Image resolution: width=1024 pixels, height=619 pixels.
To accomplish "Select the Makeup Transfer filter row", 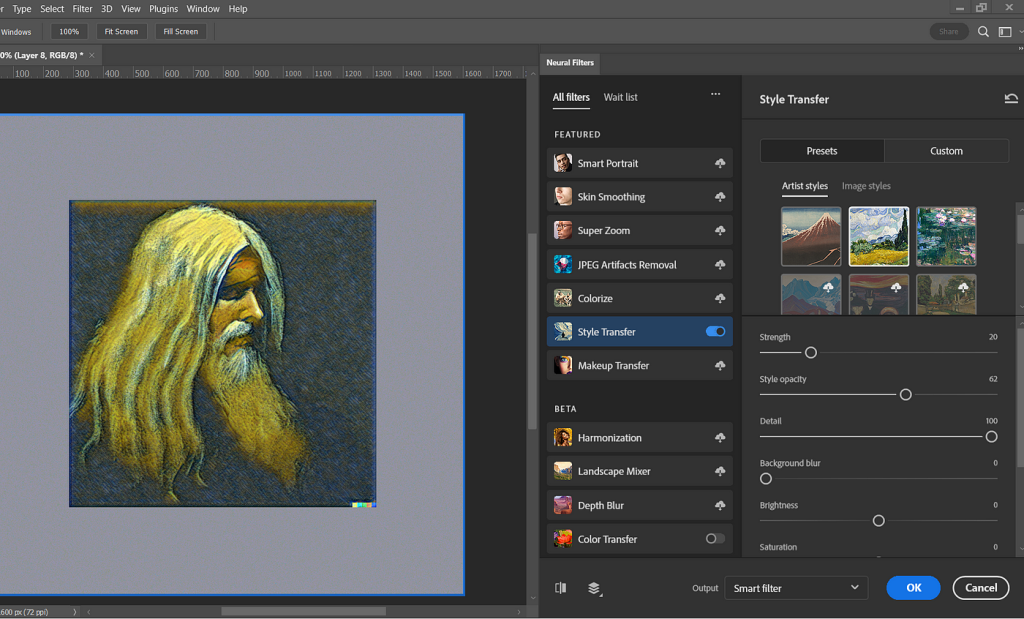I will click(x=639, y=366).
